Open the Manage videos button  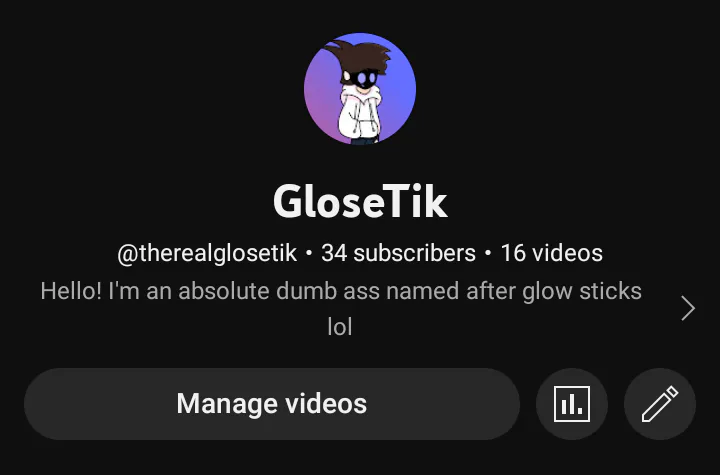point(272,404)
